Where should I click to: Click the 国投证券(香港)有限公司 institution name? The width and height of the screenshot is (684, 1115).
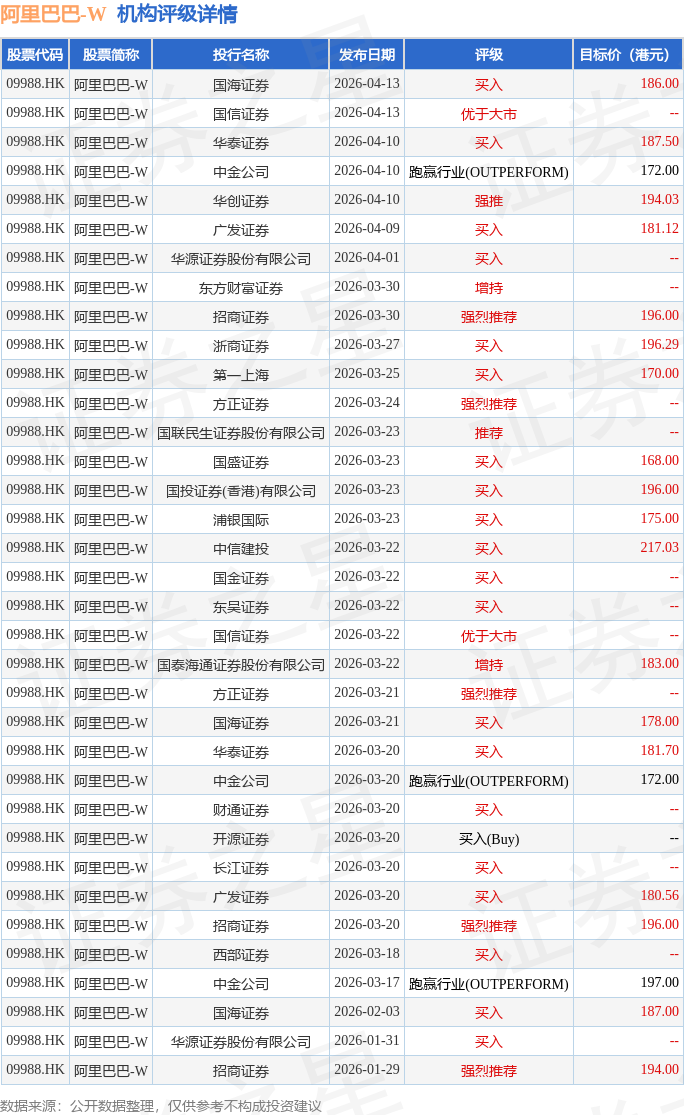[x=241, y=491]
